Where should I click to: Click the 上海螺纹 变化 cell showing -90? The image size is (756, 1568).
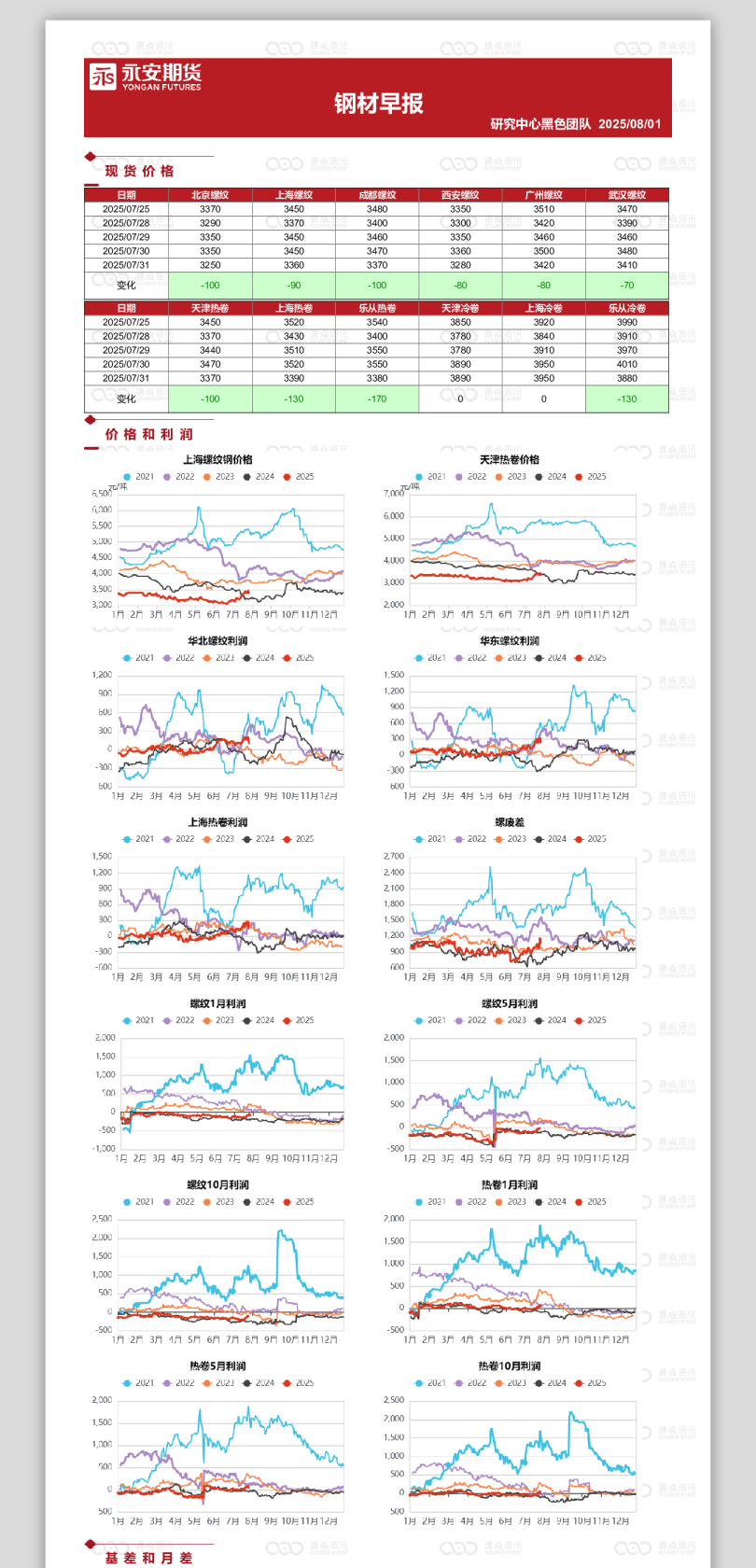[294, 286]
